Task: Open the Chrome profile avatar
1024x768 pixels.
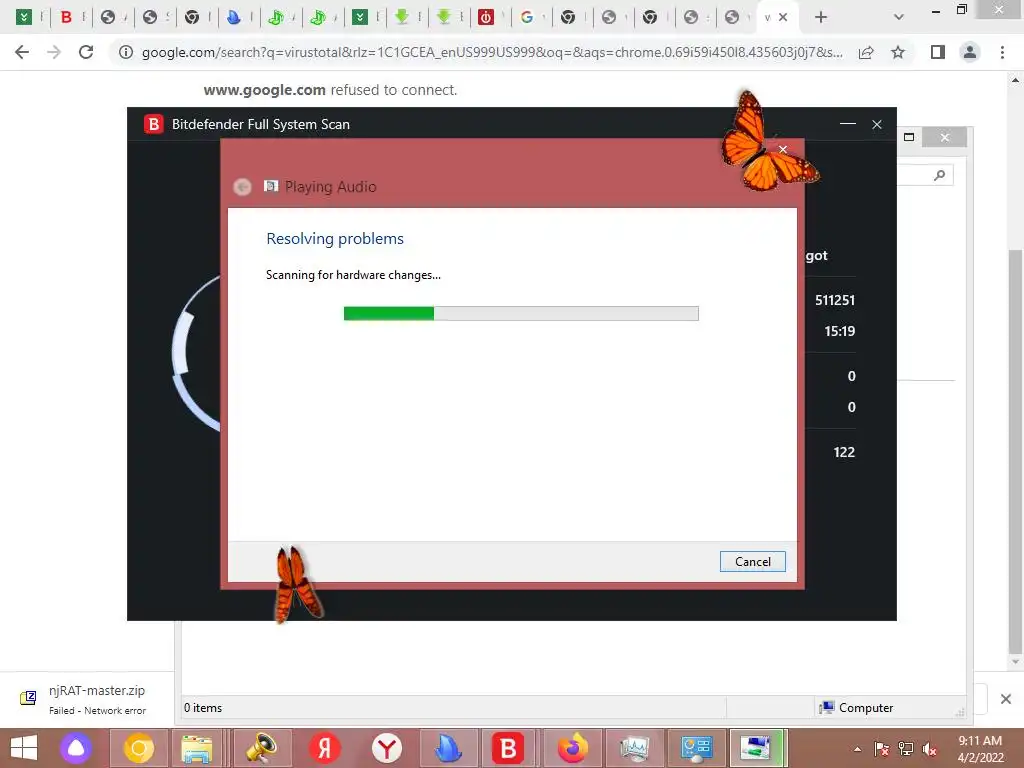Action: 970,52
